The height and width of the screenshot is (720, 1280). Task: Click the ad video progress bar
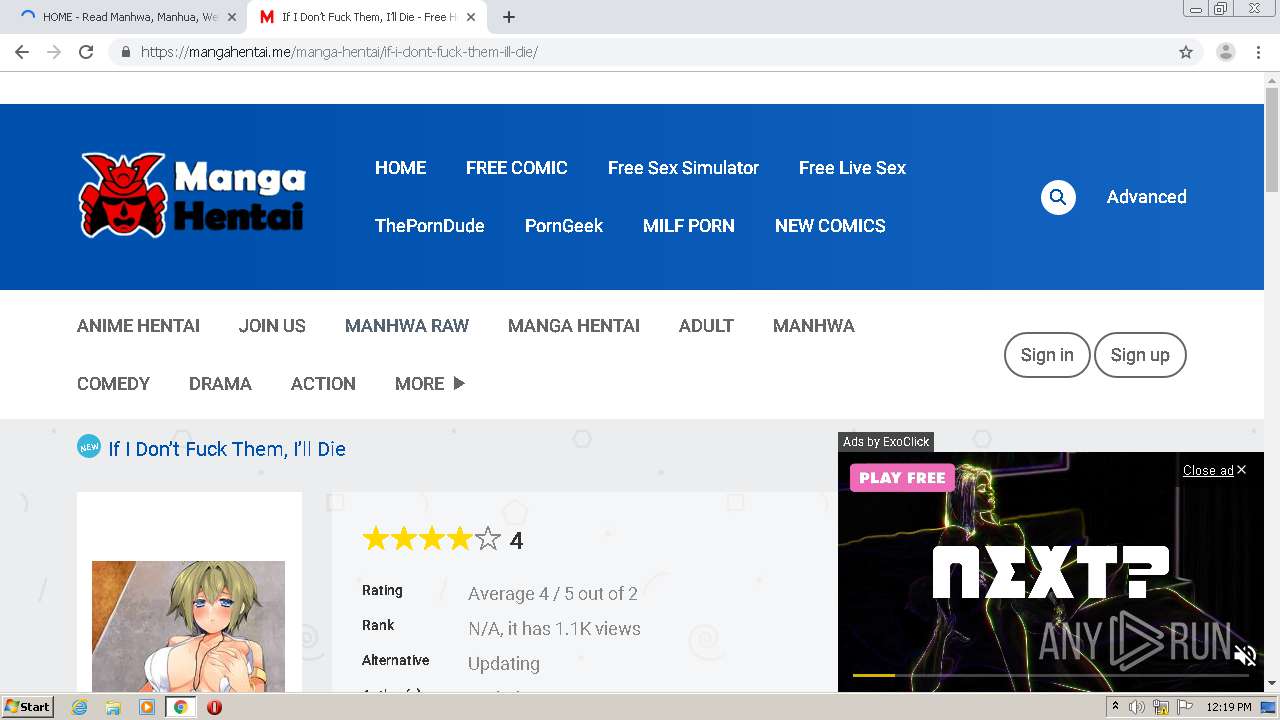pyautogui.click(x=1050, y=676)
